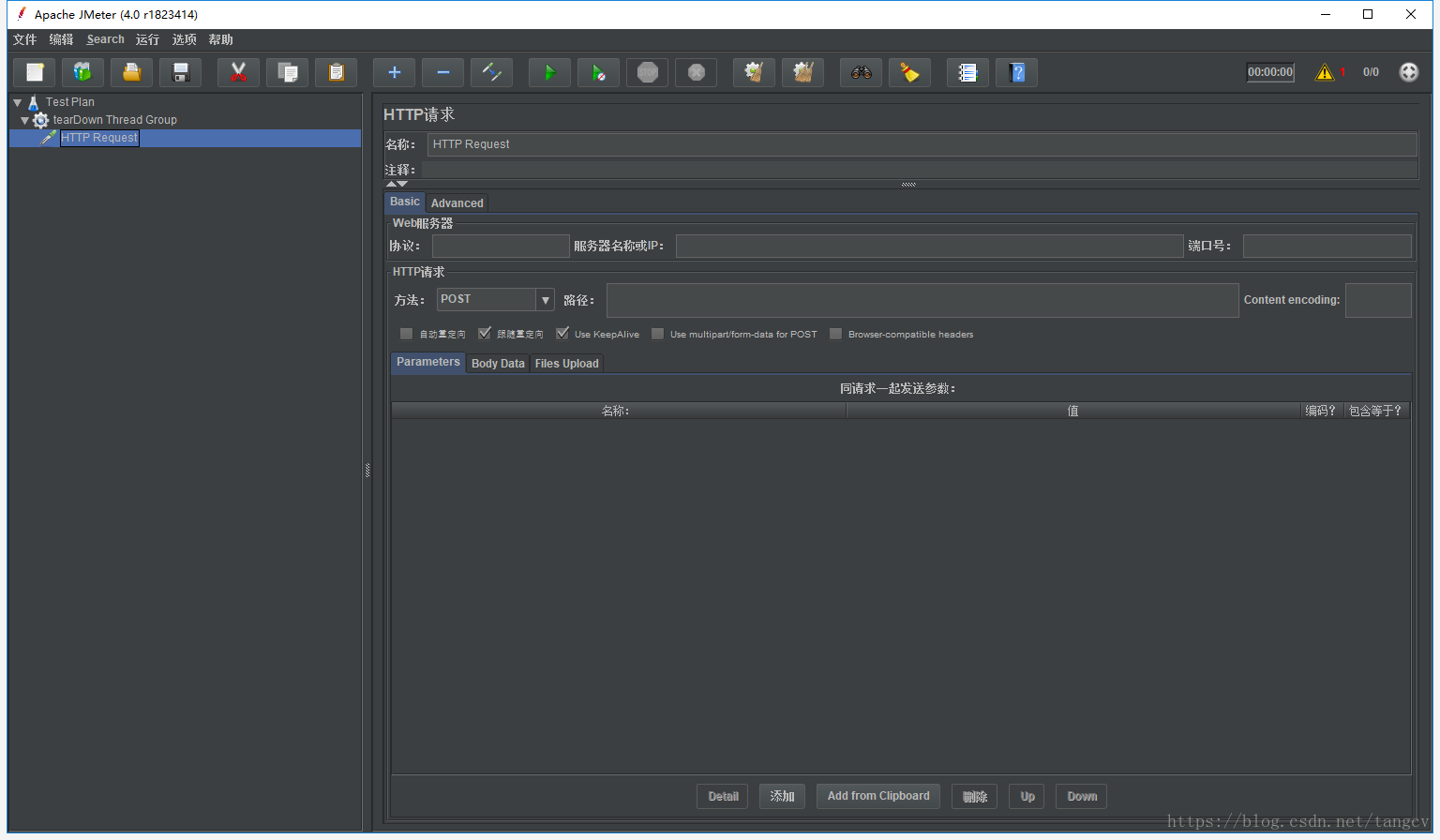Start the test with green play icon
The image size is (1440, 840).
[x=549, y=72]
